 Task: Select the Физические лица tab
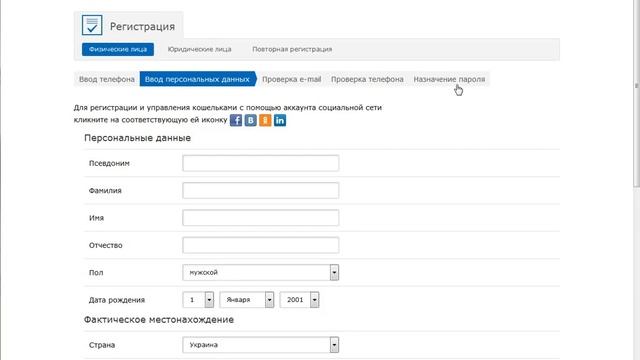tap(118, 49)
